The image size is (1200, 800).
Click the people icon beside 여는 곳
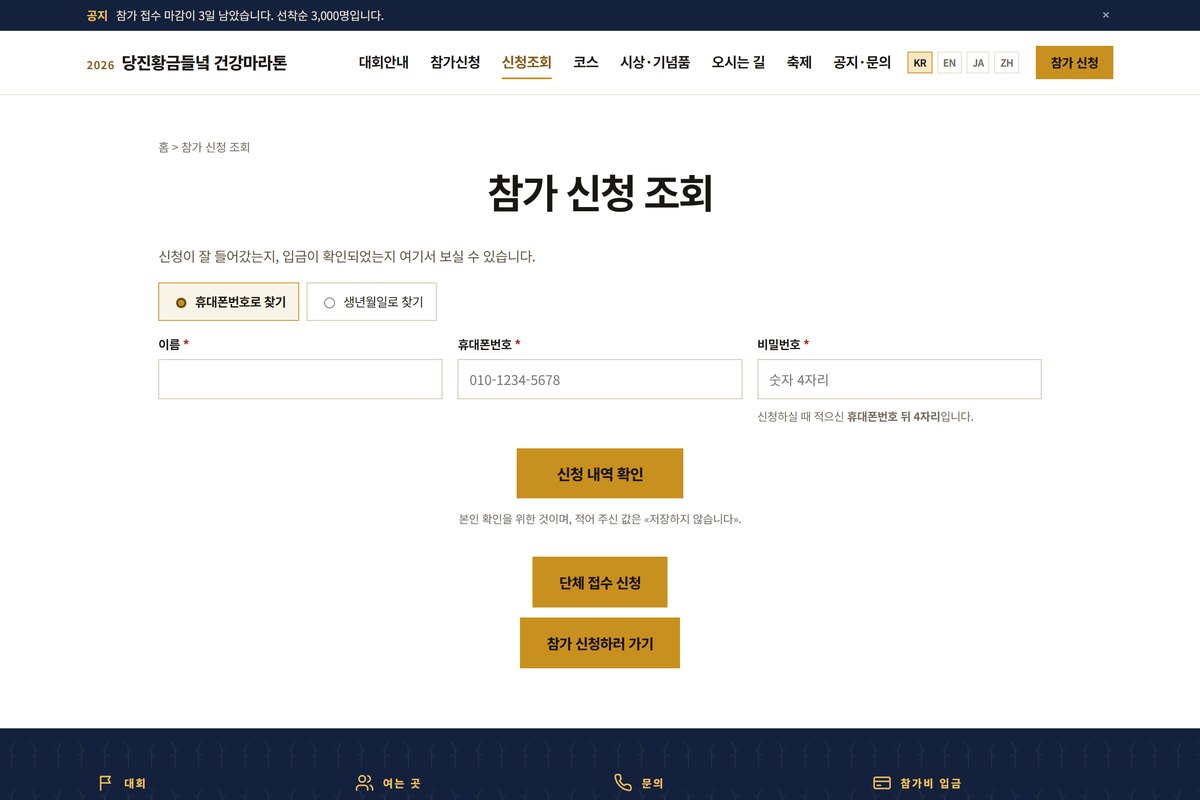point(364,783)
